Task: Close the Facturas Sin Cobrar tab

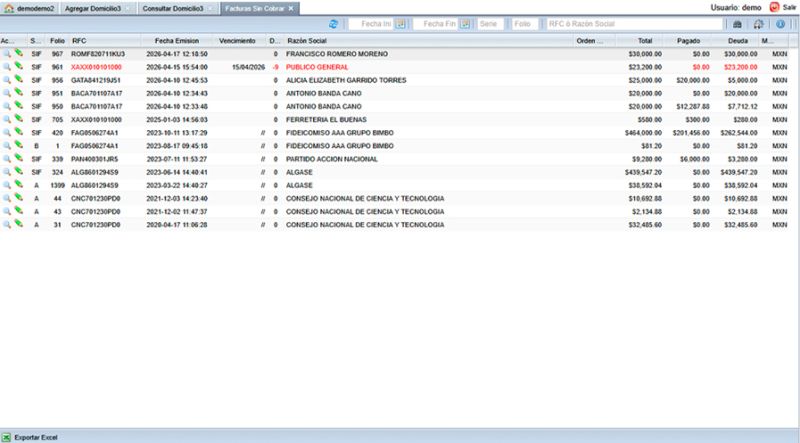Action: 291,8
